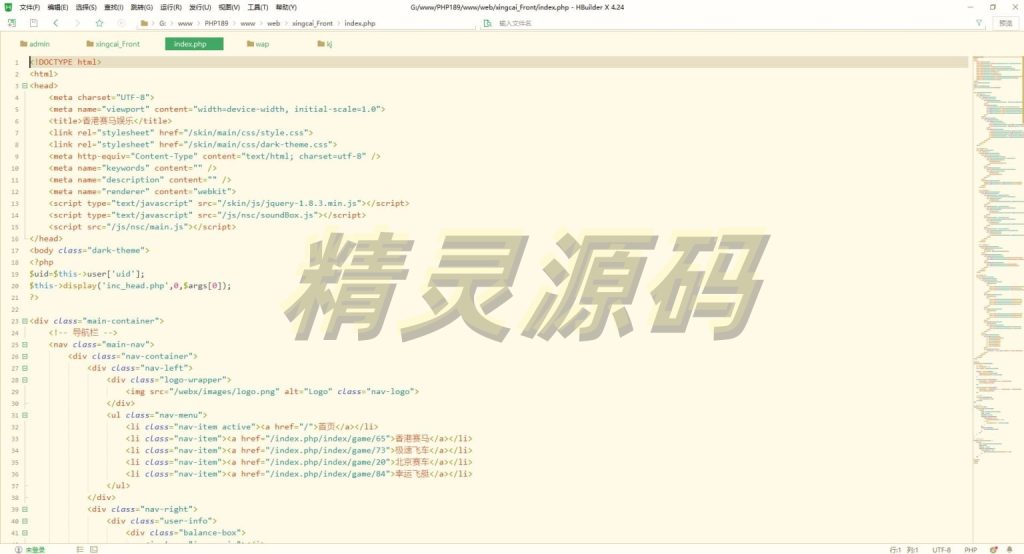The width and height of the screenshot is (1024, 554).
Task: Open the 工具(T) menu
Action: click(x=257, y=7)
